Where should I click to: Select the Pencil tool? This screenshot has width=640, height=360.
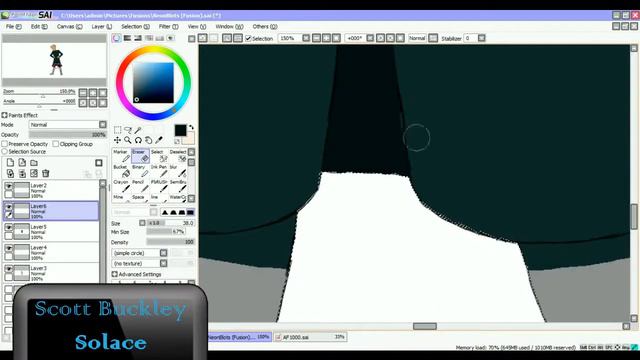pos(140,186)
